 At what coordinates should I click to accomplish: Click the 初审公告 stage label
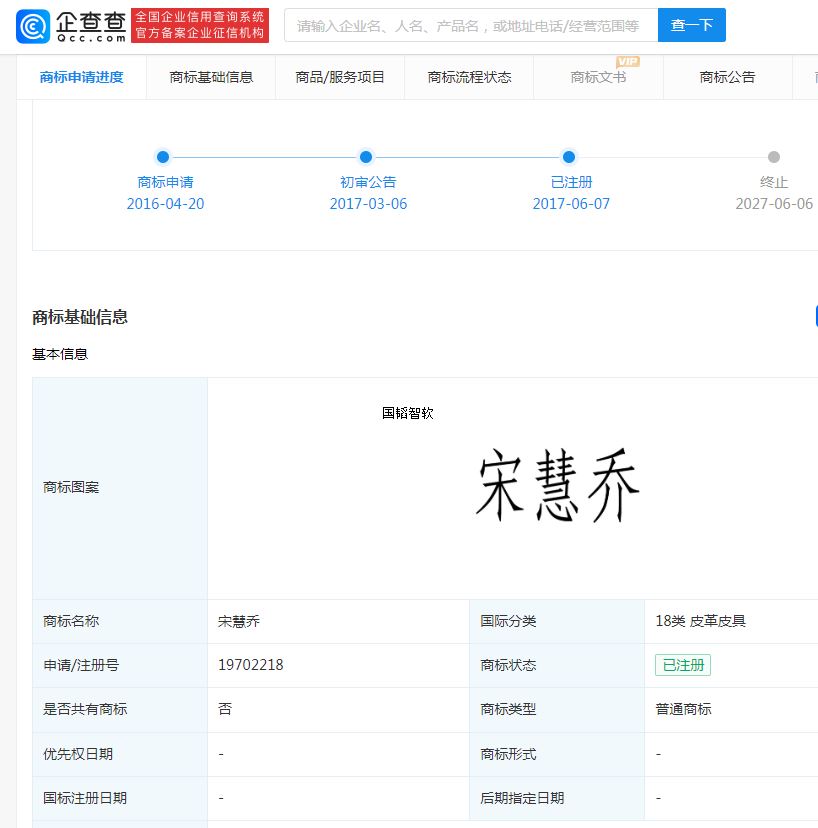[x=368, y=182]
